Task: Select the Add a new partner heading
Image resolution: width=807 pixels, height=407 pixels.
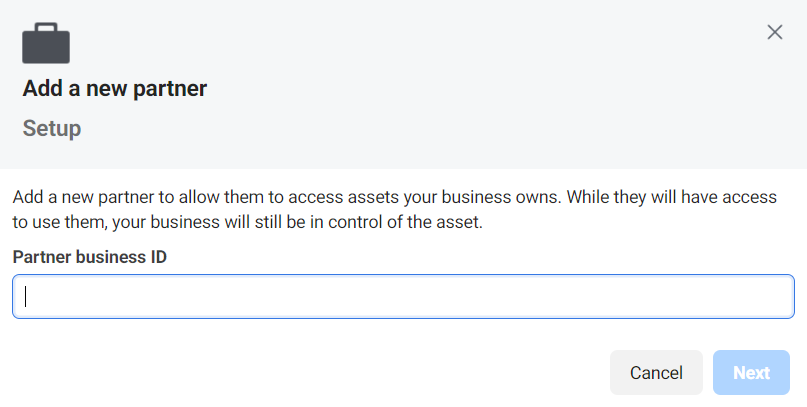Action: 115,89
